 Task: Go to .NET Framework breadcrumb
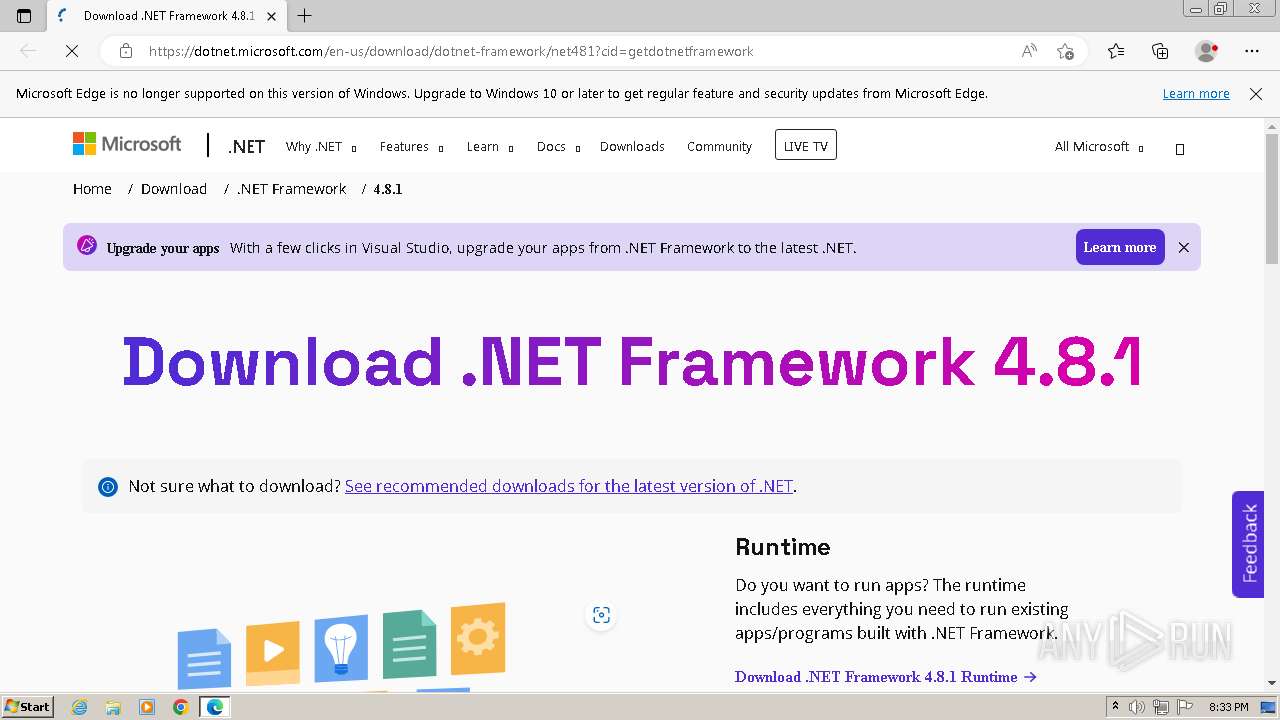(291, 189)
